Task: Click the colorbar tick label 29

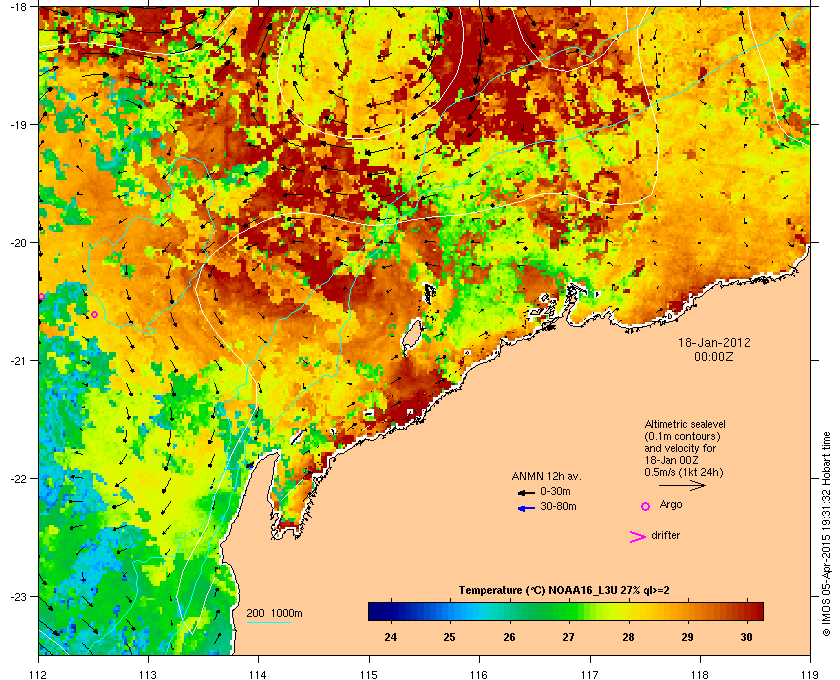Action: pos(687,637)
